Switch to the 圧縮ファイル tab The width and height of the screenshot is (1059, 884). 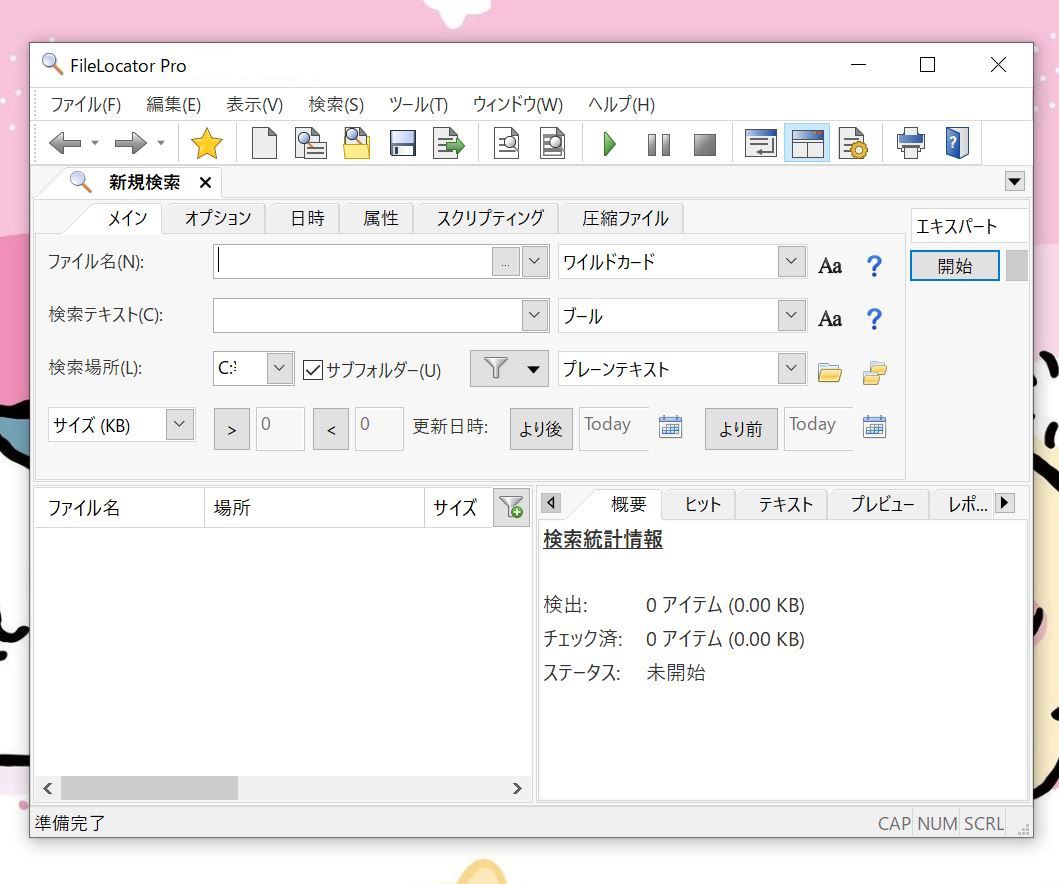625,218
